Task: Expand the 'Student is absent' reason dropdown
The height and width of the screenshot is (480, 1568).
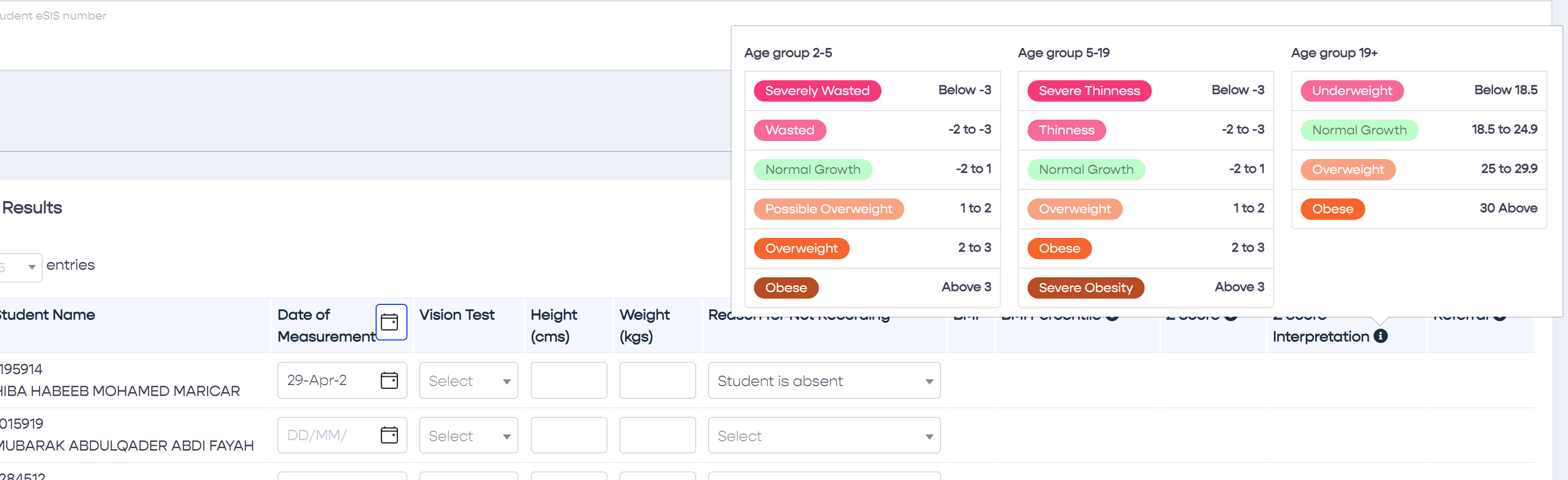Action: (x=823, y=381)
